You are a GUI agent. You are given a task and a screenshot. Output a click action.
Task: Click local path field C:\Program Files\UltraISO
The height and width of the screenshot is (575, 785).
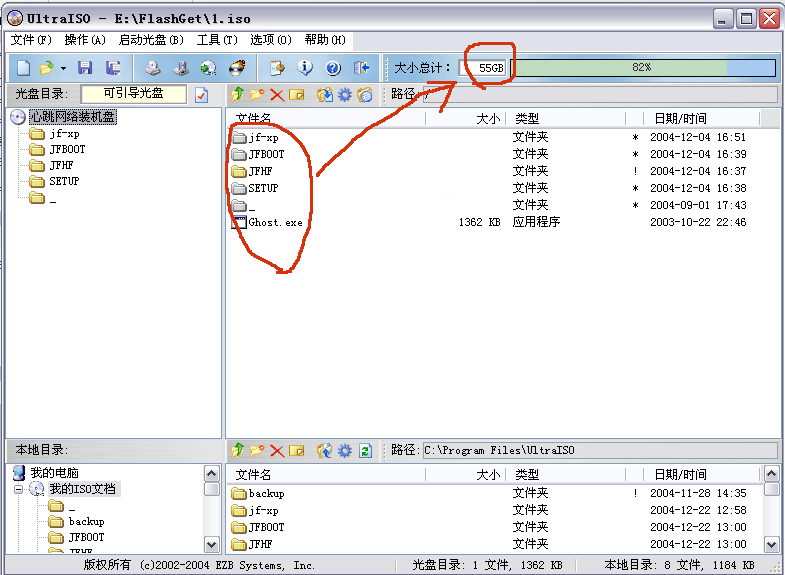(x=600, y=450)
